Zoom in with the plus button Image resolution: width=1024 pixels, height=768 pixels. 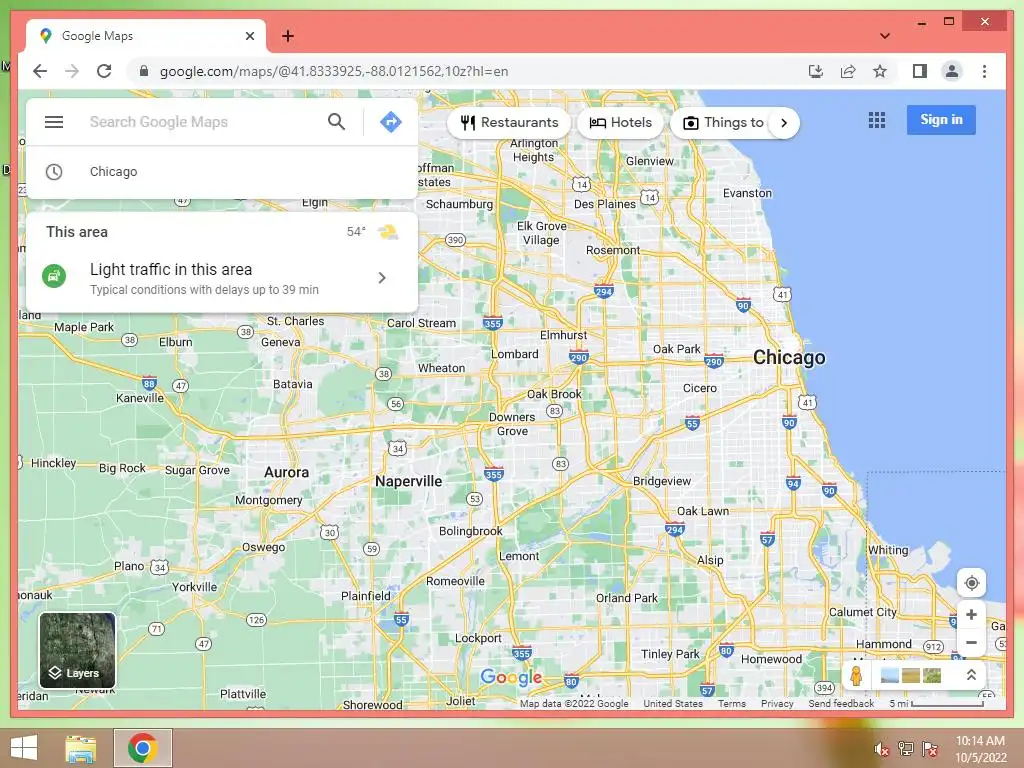tap(971, 615)
